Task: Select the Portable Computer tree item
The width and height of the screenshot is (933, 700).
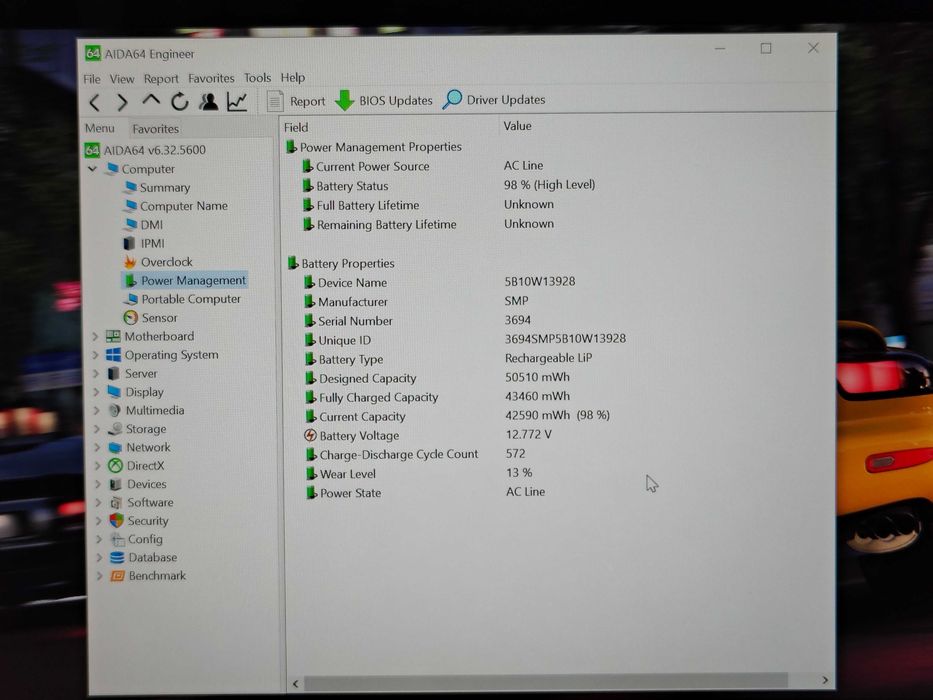Action: (191, 299)
